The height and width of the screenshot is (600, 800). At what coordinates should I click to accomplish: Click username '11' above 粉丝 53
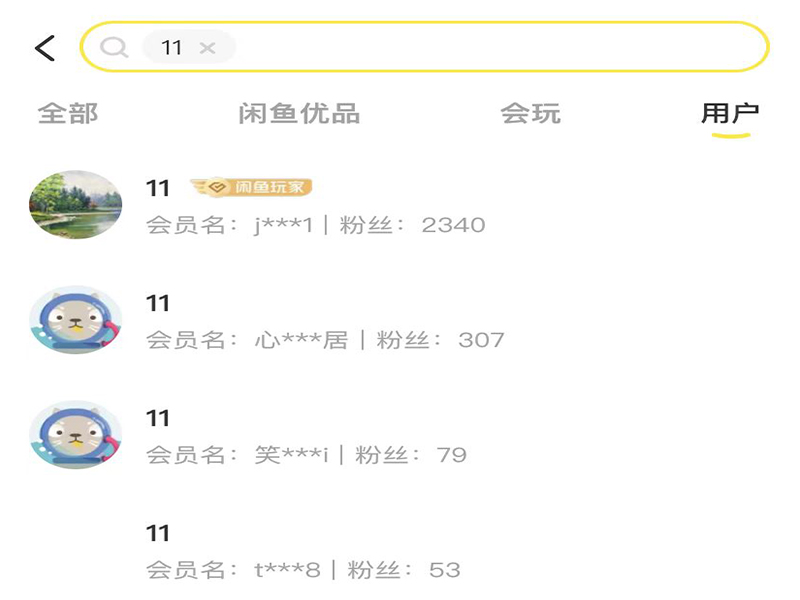pos(158,533)
